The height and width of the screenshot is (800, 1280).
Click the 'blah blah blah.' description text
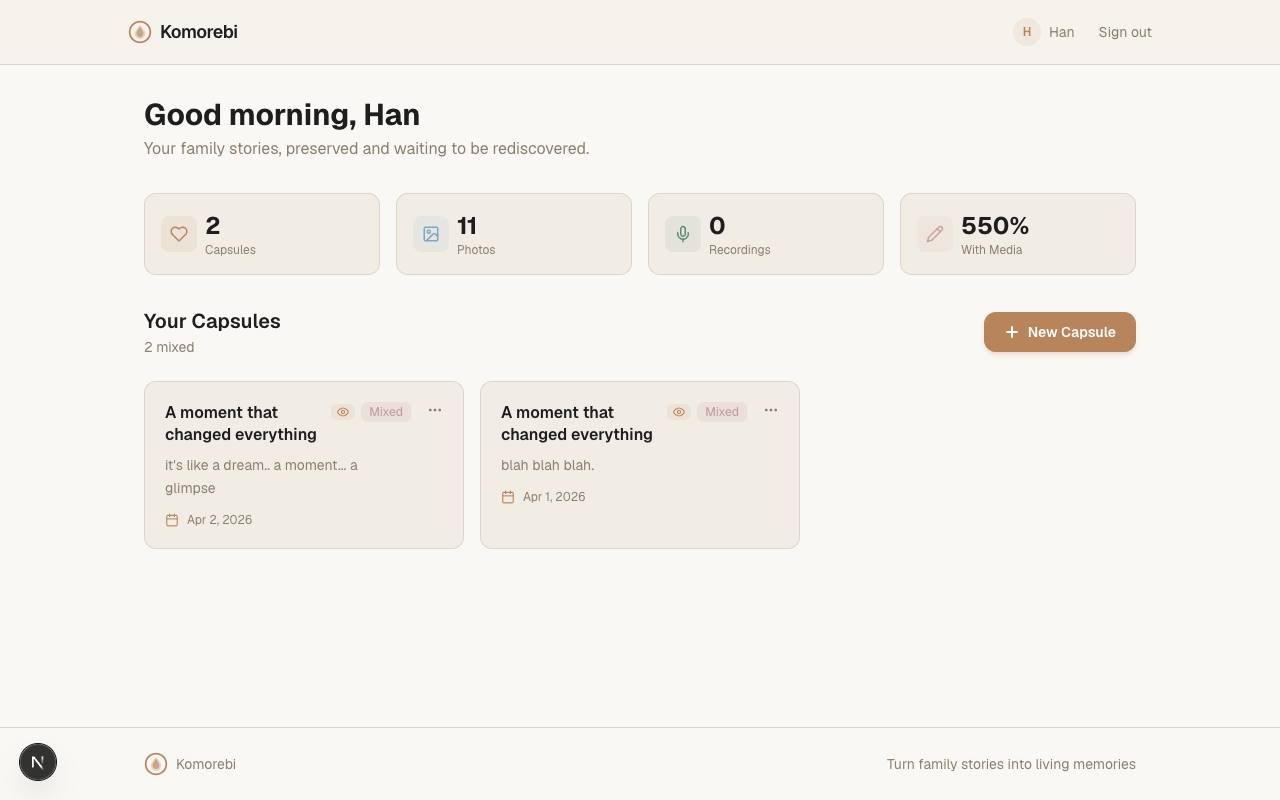click(547, 465)
